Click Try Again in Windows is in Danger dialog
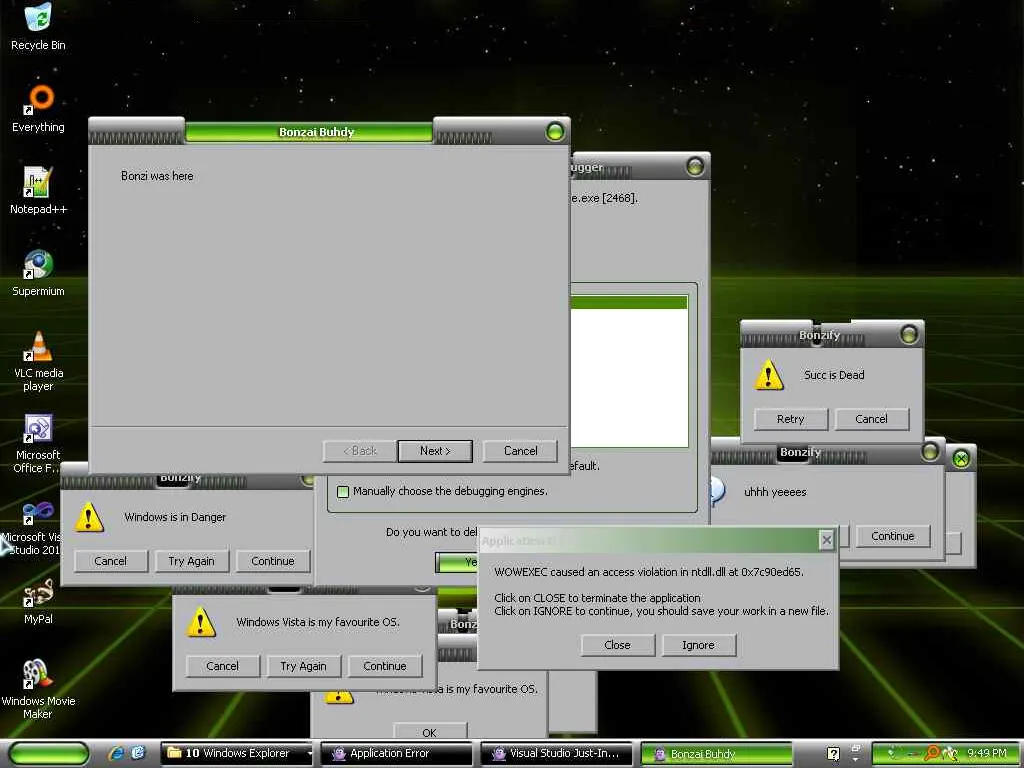This screenshot has width=1024, height=768. click(191, 561)
